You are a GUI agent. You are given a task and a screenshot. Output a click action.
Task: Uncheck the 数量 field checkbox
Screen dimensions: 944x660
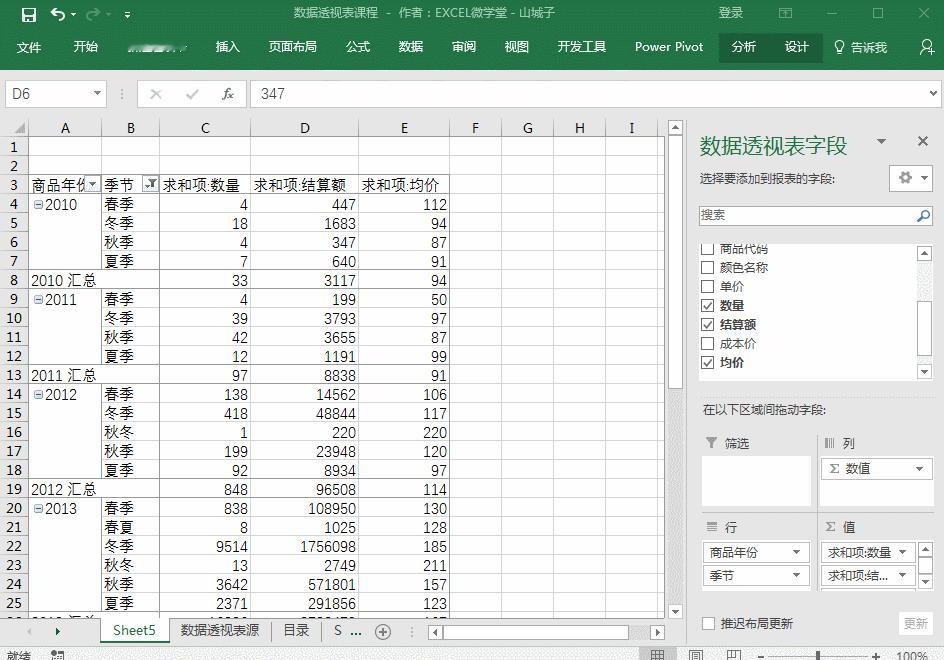click(707, 305)
